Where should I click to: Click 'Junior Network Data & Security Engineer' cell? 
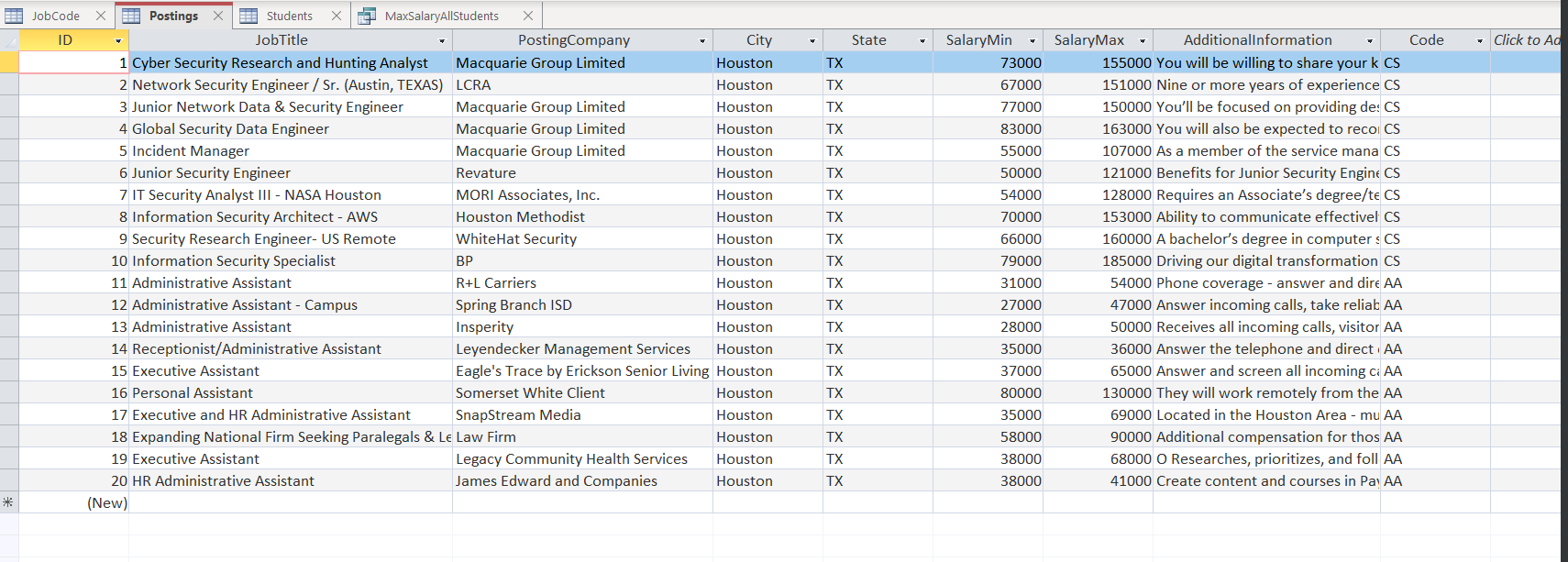pyautogui.click(x=291, y=106)
